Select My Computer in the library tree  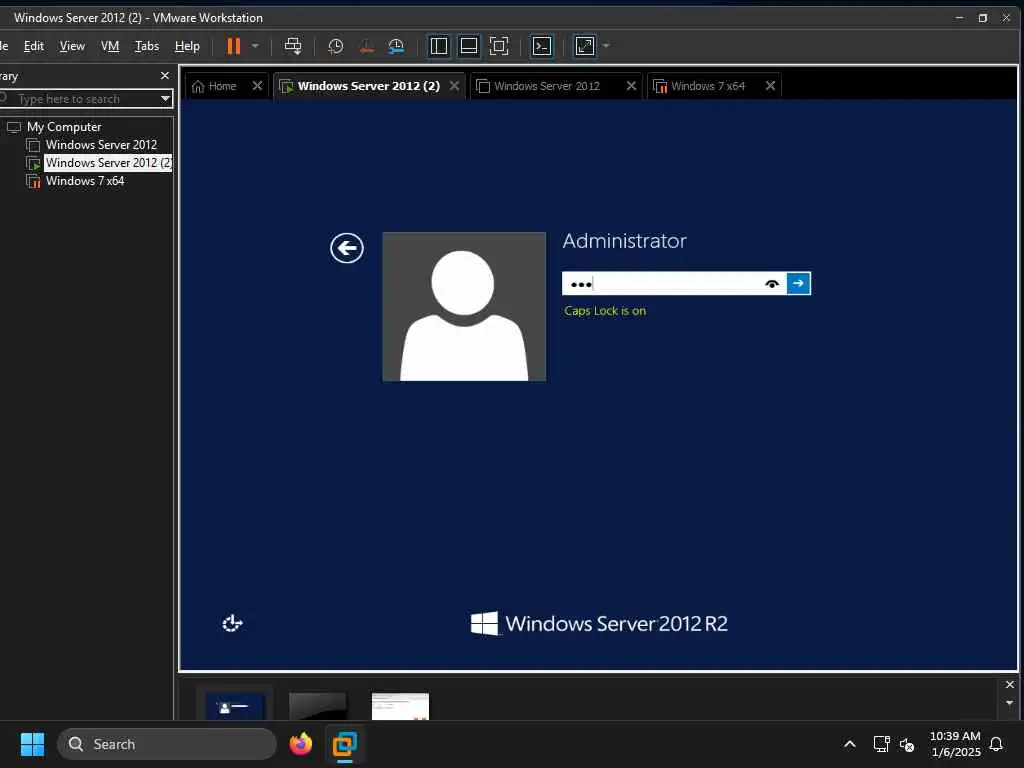pyautogui.click(x=64, y=127)
